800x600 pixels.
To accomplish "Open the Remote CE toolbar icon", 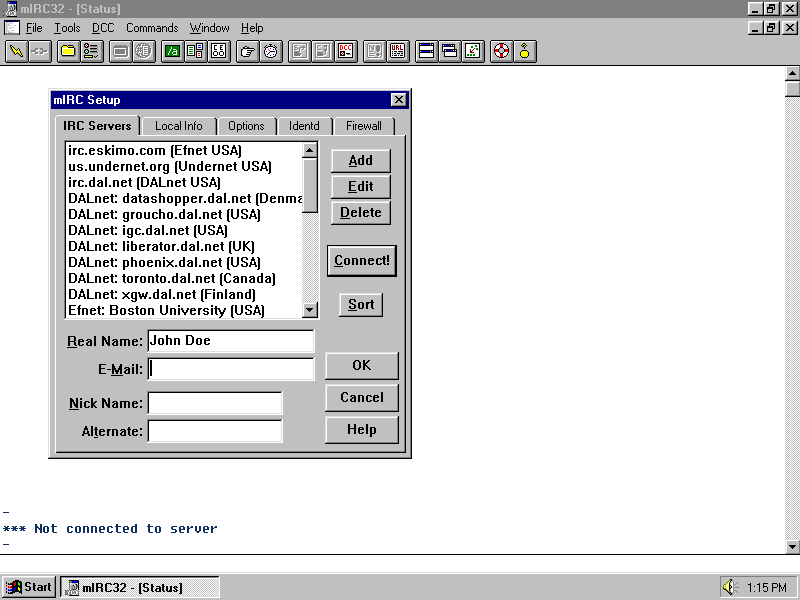I will (x=219, y=52).
